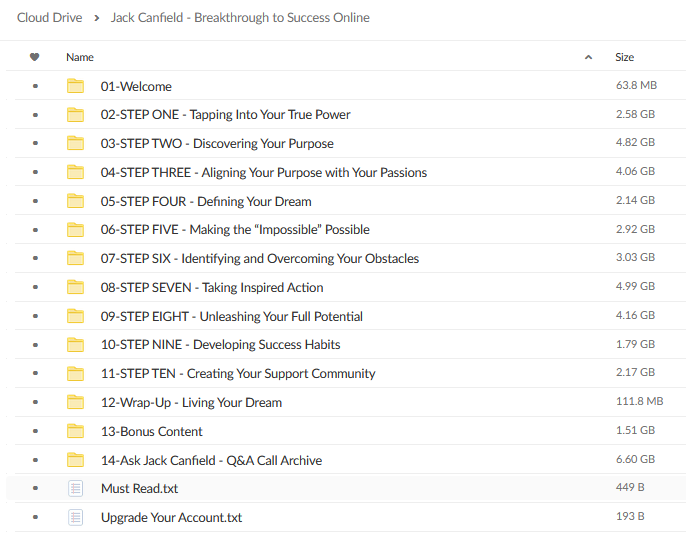Click the Jack Canfield breadcrumb folder name
This screenshot has height=552, width=686.
[240, 17]
